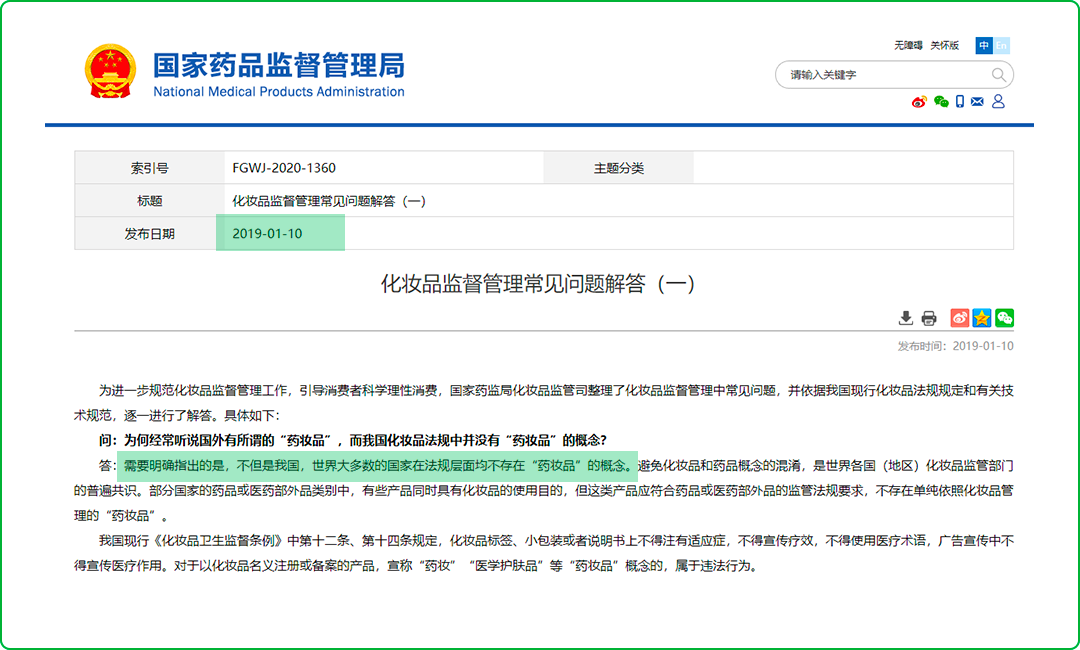
Task: Click the national emblem logo
Action: 109,71
